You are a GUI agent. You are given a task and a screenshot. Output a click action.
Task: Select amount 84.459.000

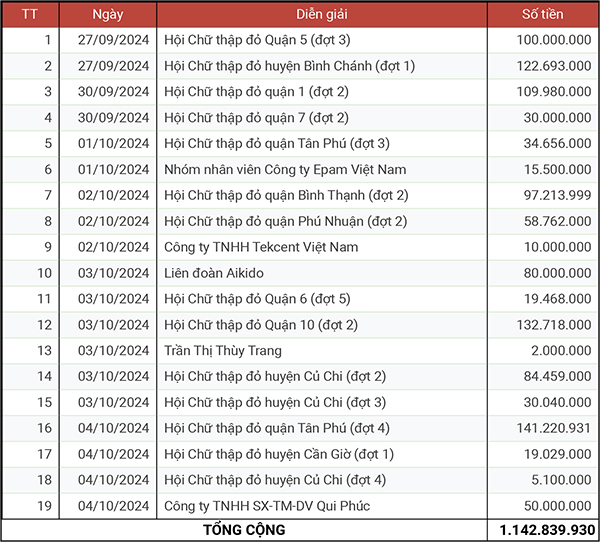(558, 377)
